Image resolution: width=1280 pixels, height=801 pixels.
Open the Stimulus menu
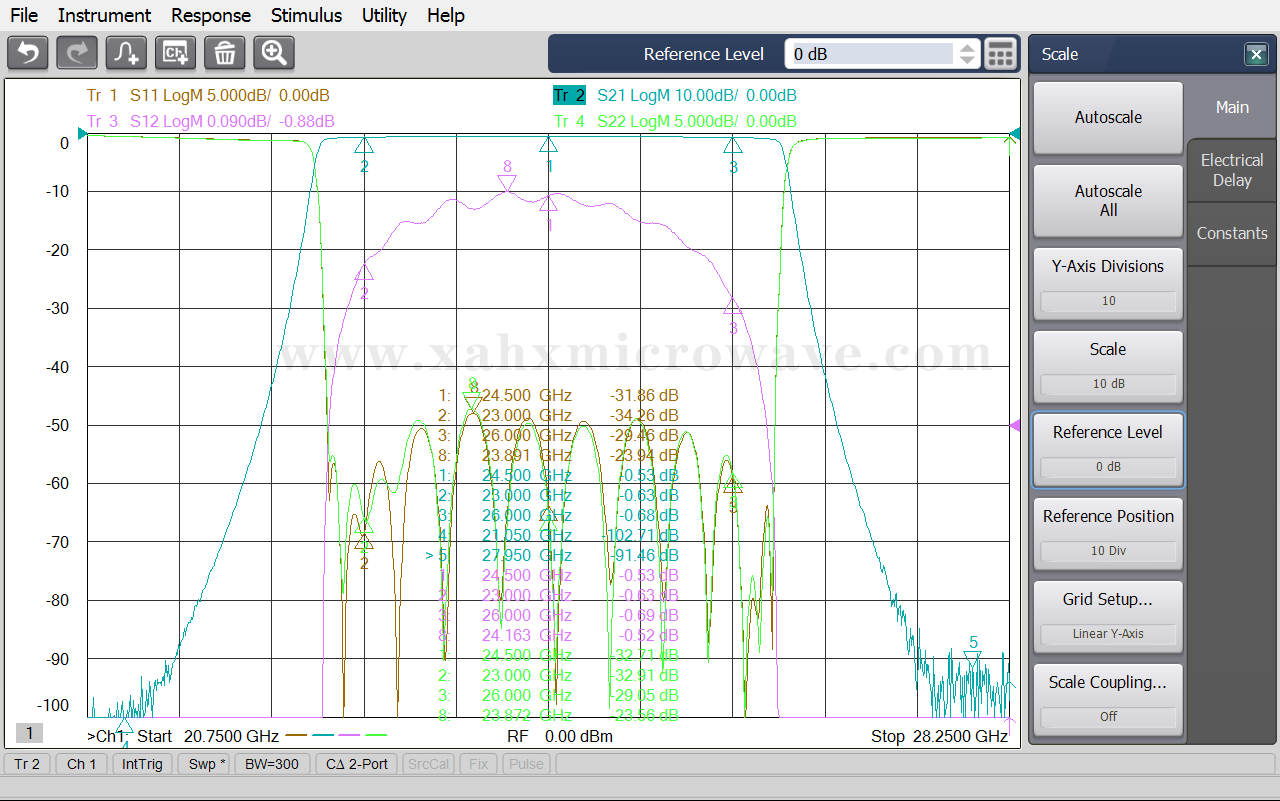306,15
